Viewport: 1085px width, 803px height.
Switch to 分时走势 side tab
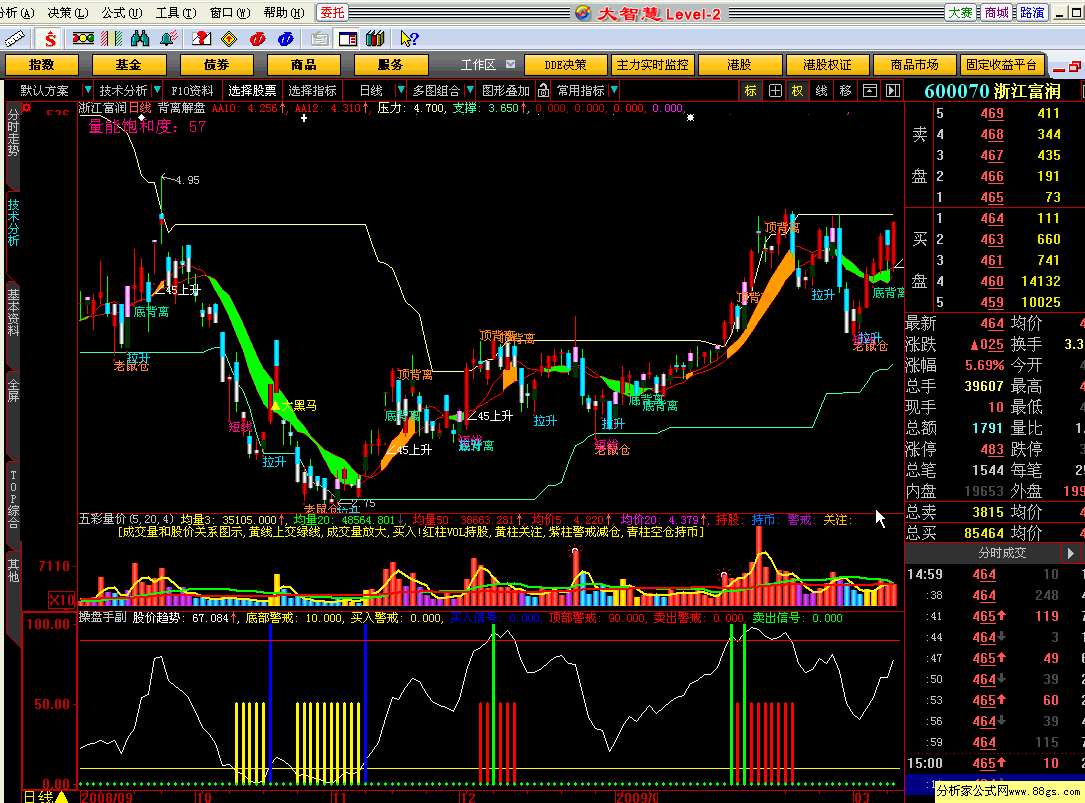tap(13, 134)
